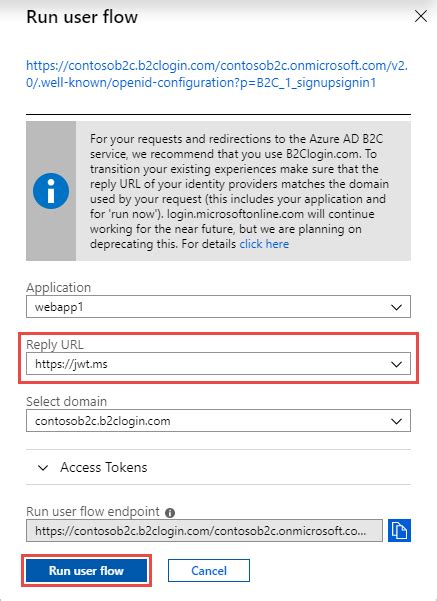Click the Access Tokens section heading

[104, 467]
